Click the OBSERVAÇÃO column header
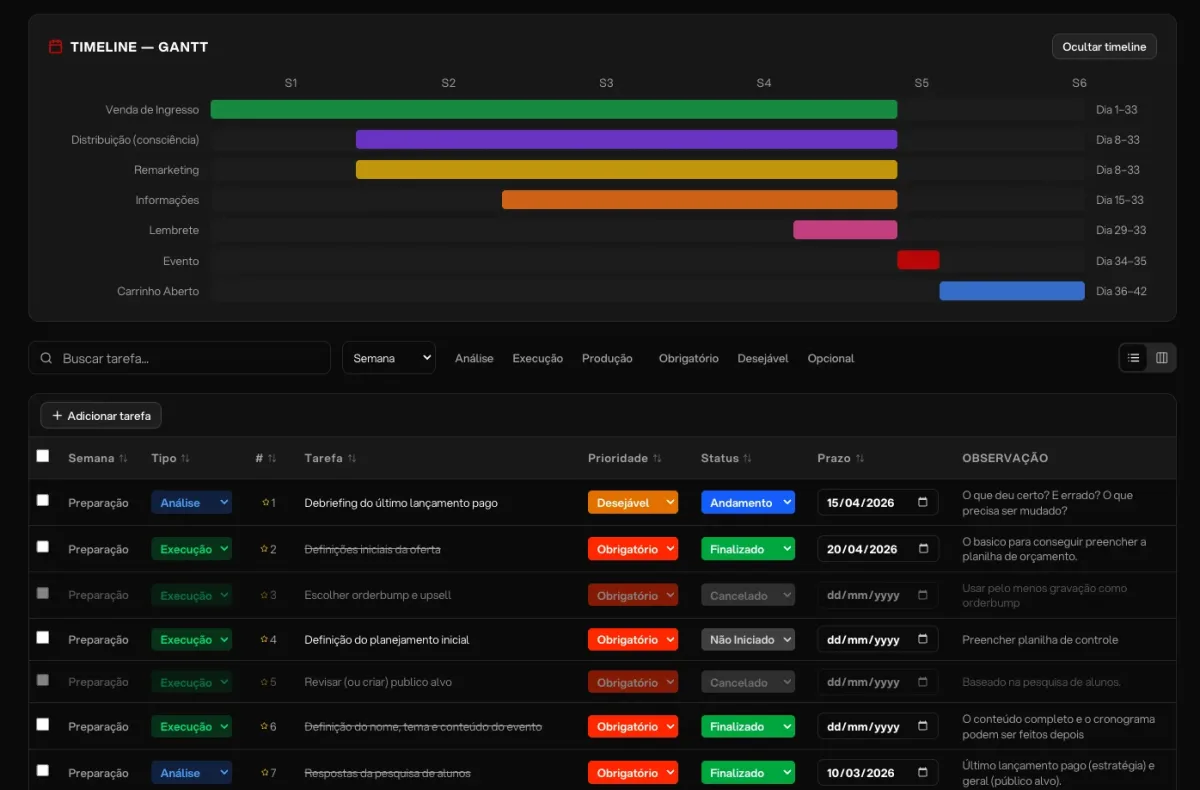1200x790 pixels. point(1005,458)
